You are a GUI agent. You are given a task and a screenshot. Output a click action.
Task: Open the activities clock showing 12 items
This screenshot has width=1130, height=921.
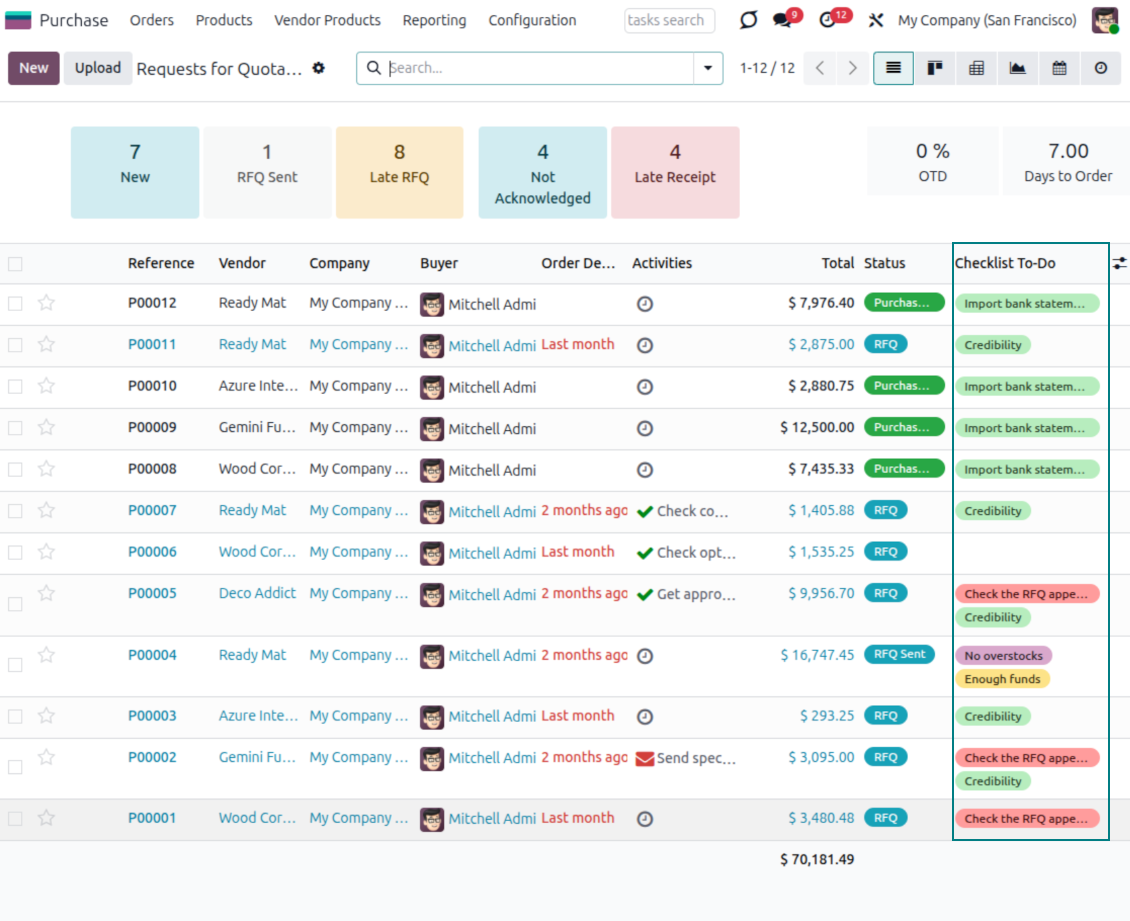pos(830,18)
